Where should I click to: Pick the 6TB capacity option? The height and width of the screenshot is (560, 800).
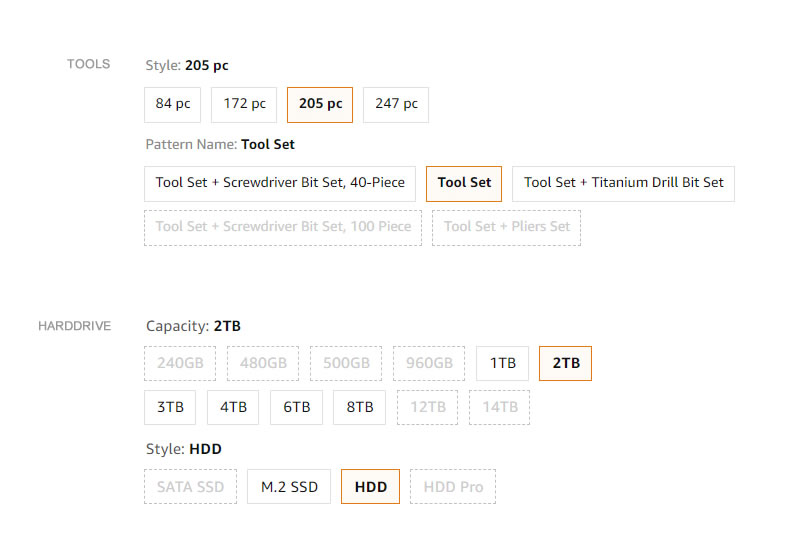tap(296, 407)
